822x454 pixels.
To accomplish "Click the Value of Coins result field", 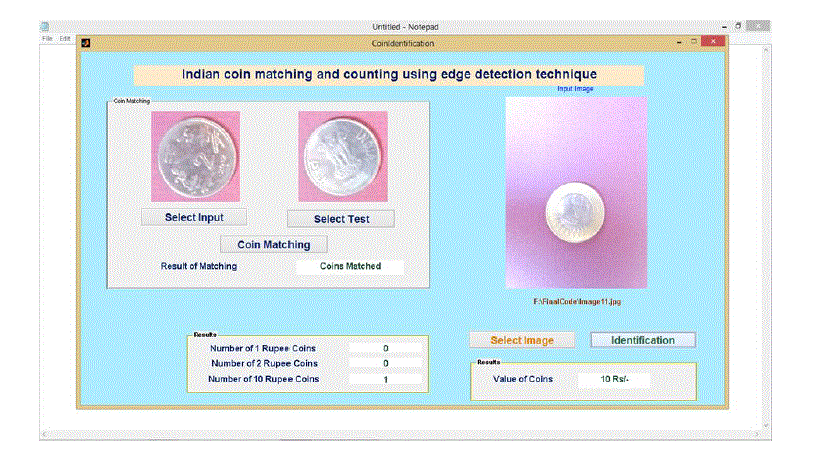I will 614,379.
